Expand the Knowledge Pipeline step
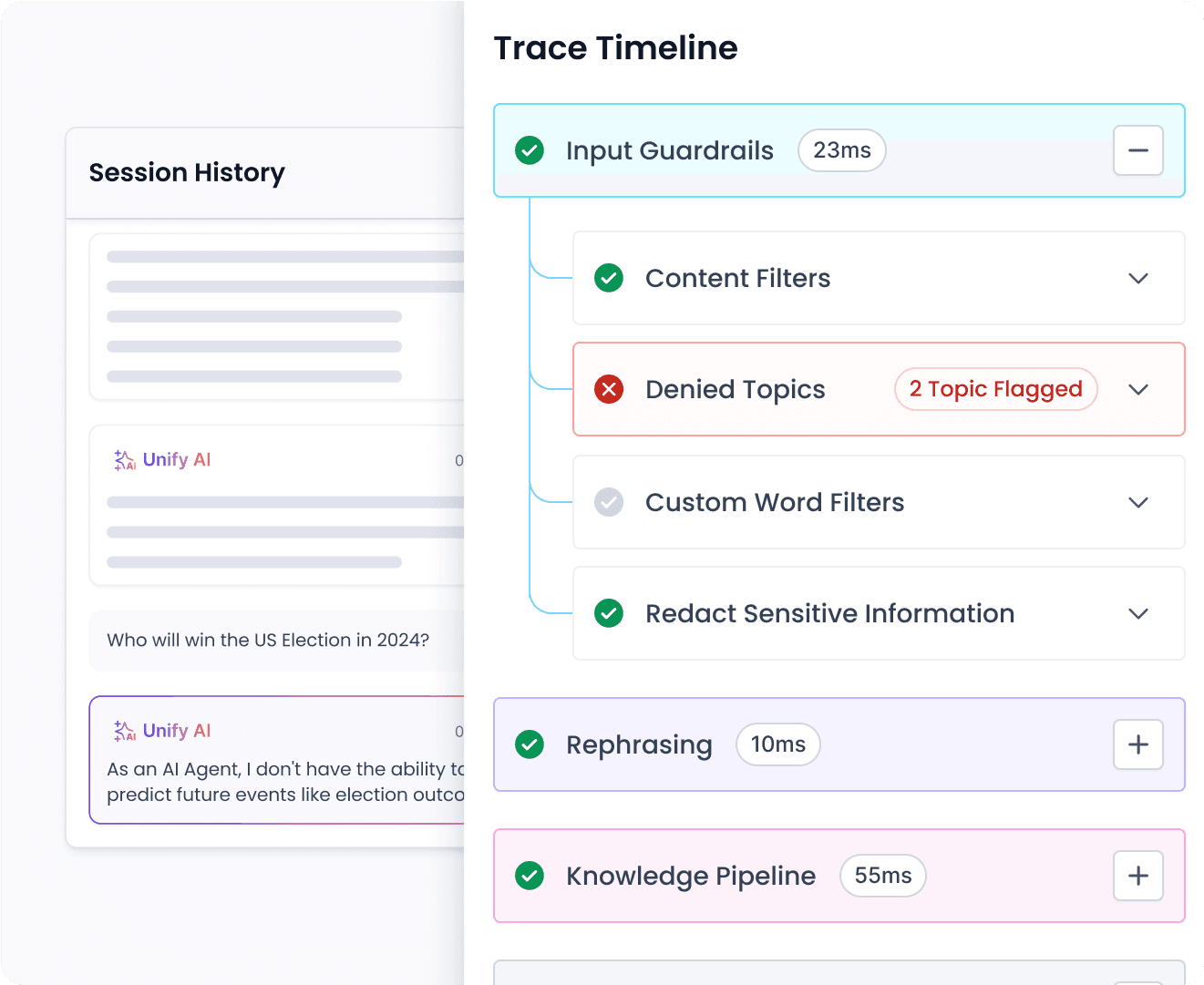The width and height of the screenshot is (1204, 985). click(x=1137, y=876)
